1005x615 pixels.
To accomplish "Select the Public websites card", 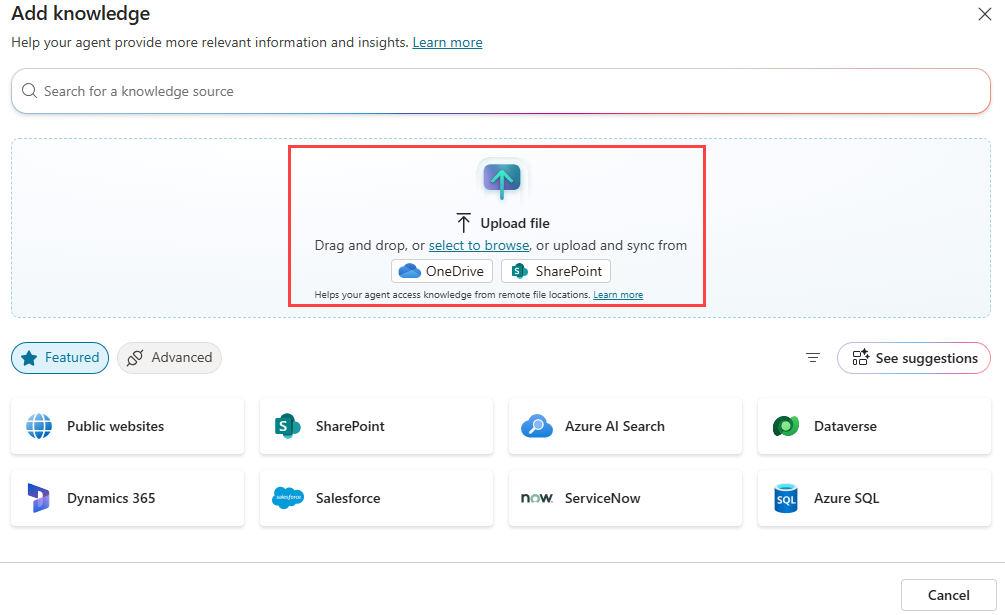I will click(x=128, y=426).
